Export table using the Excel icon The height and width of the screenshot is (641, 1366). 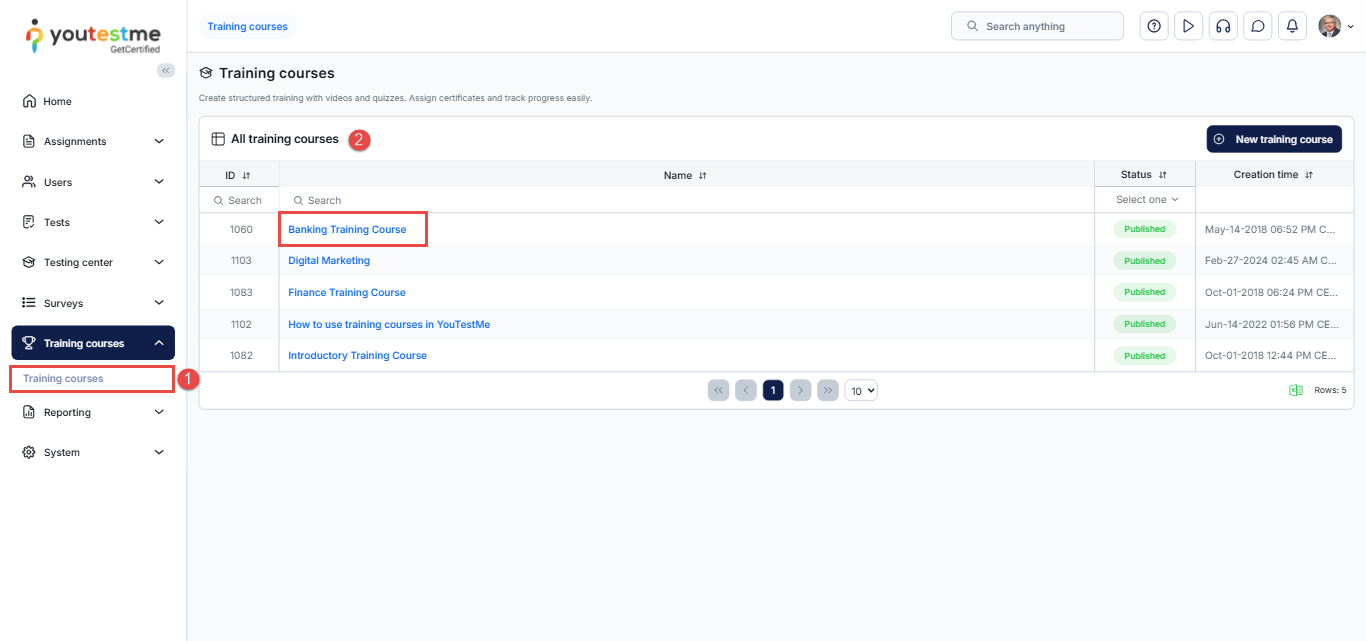pos(1296,390)
